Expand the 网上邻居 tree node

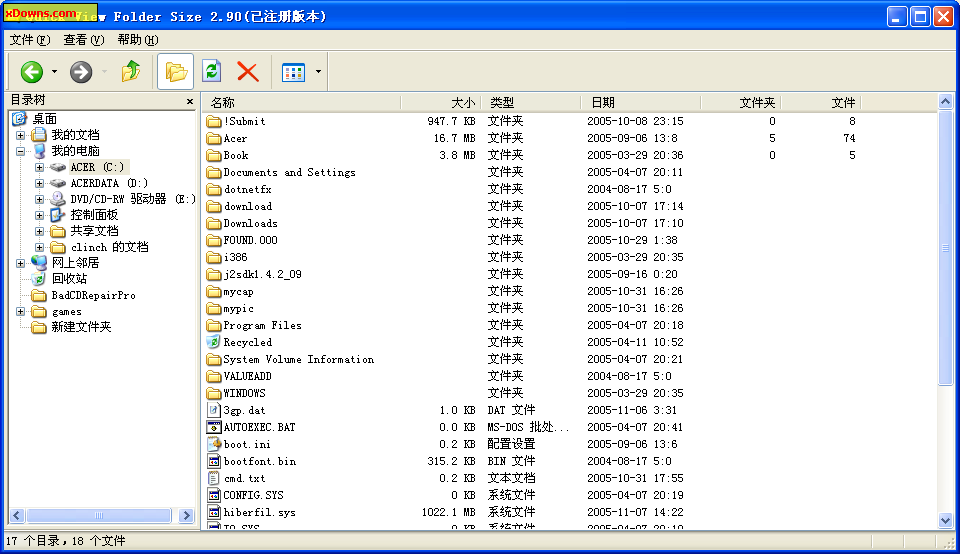click(x=20, y=263)
